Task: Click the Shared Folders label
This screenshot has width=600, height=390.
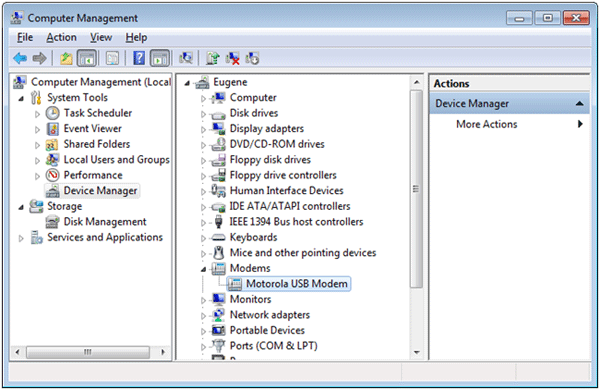Action: click(x=97, y=144)
